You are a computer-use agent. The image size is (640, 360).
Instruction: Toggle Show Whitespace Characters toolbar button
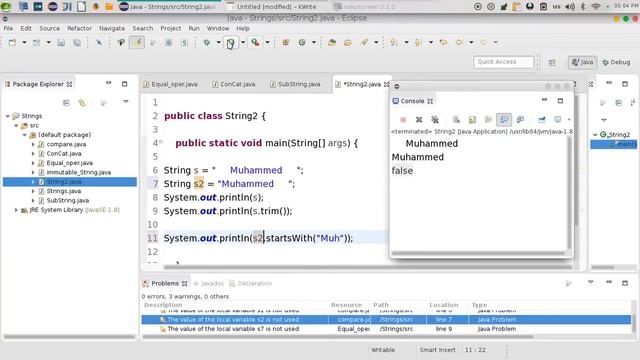[x=184, y=42]
